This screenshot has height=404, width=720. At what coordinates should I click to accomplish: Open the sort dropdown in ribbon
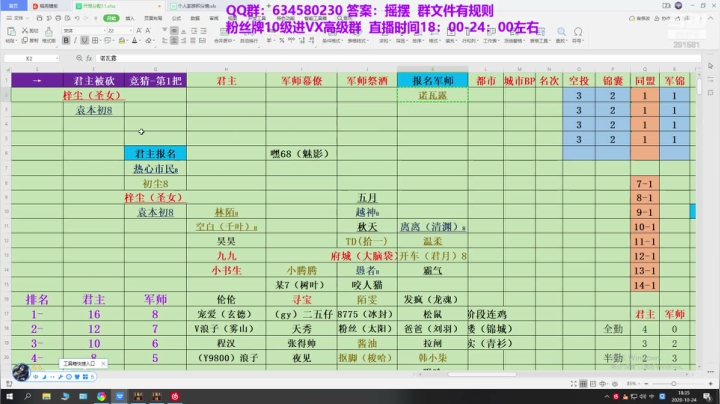(x=417, y=40)
